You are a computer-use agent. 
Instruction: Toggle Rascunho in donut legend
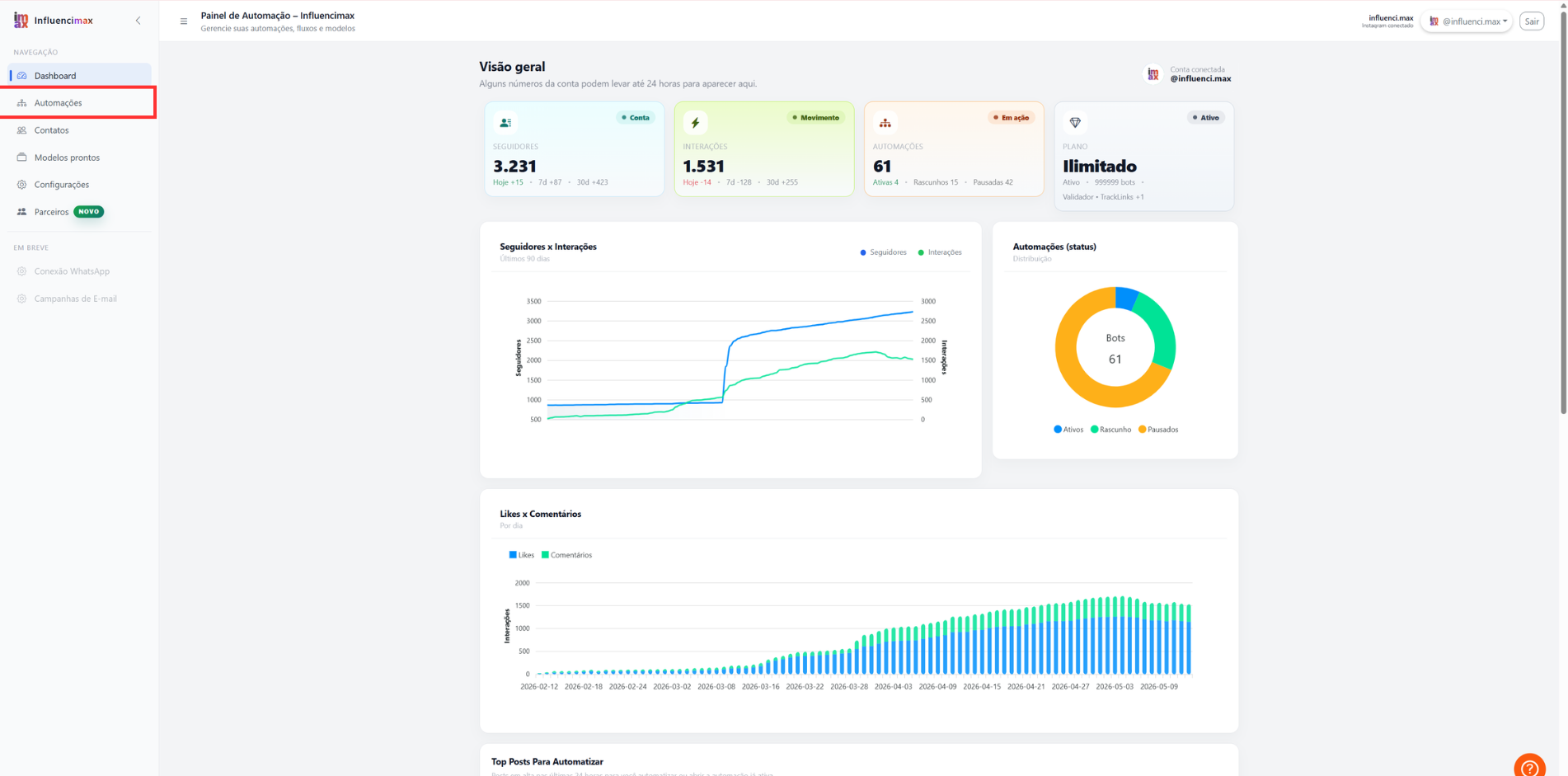(x=1110, y=430)
